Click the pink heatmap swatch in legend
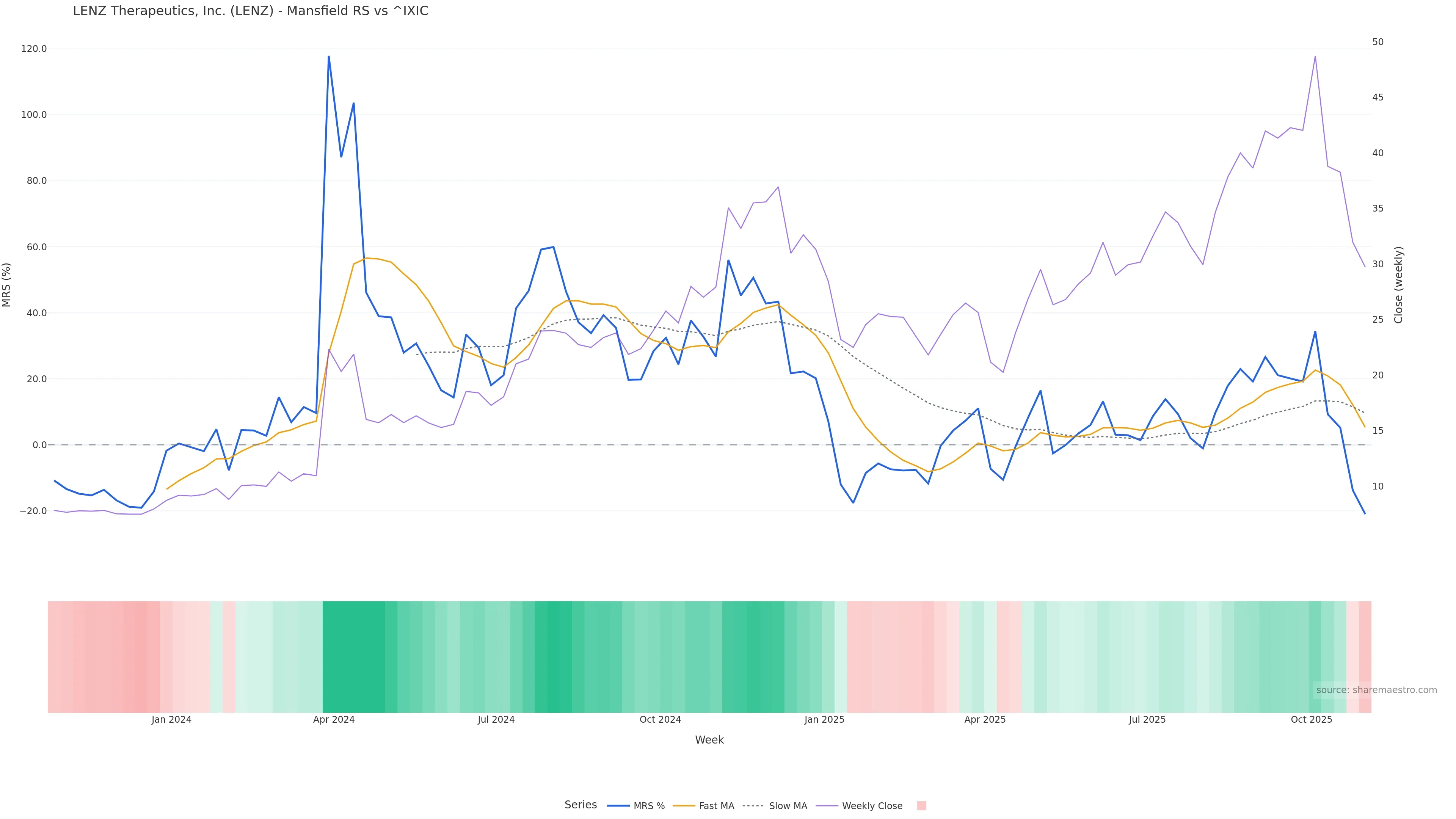The width and height of the screenshot is (1456, 819). click(921, 806)
